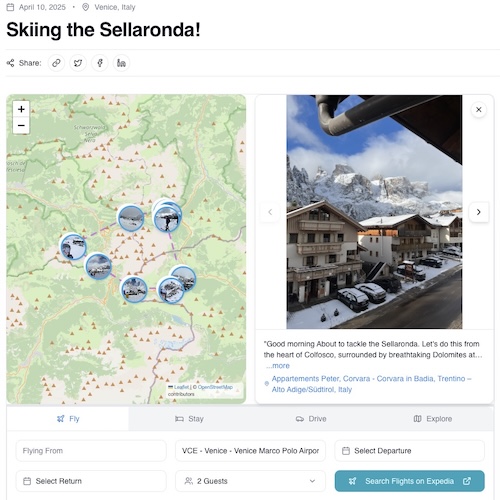Image resolution: width=500 pixels, height=500 pixels.
Task: Zoom in on the map
Action: click(x=21, y=109)
